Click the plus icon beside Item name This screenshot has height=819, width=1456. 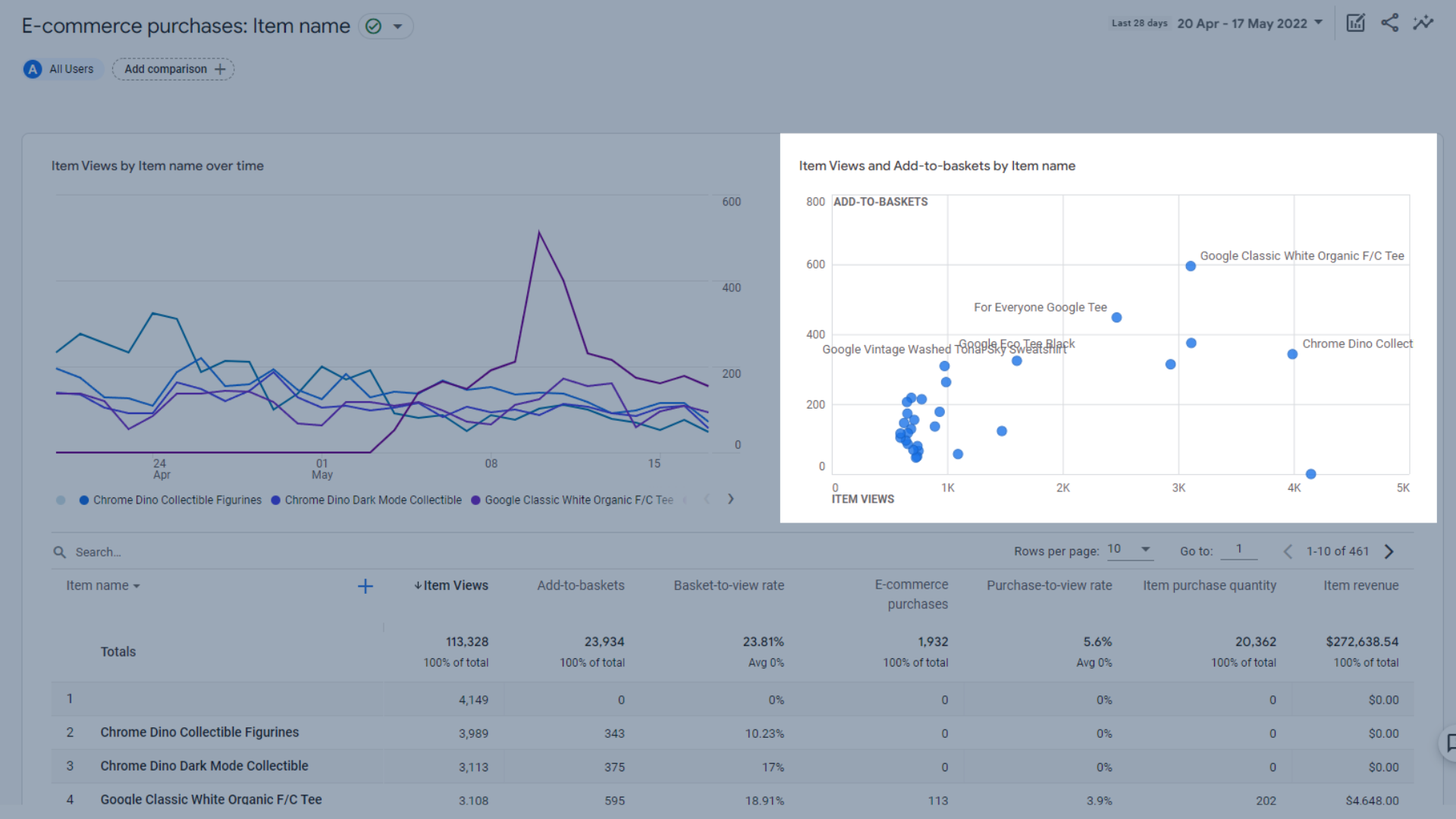pyautogui.click(x=365, y=586)
